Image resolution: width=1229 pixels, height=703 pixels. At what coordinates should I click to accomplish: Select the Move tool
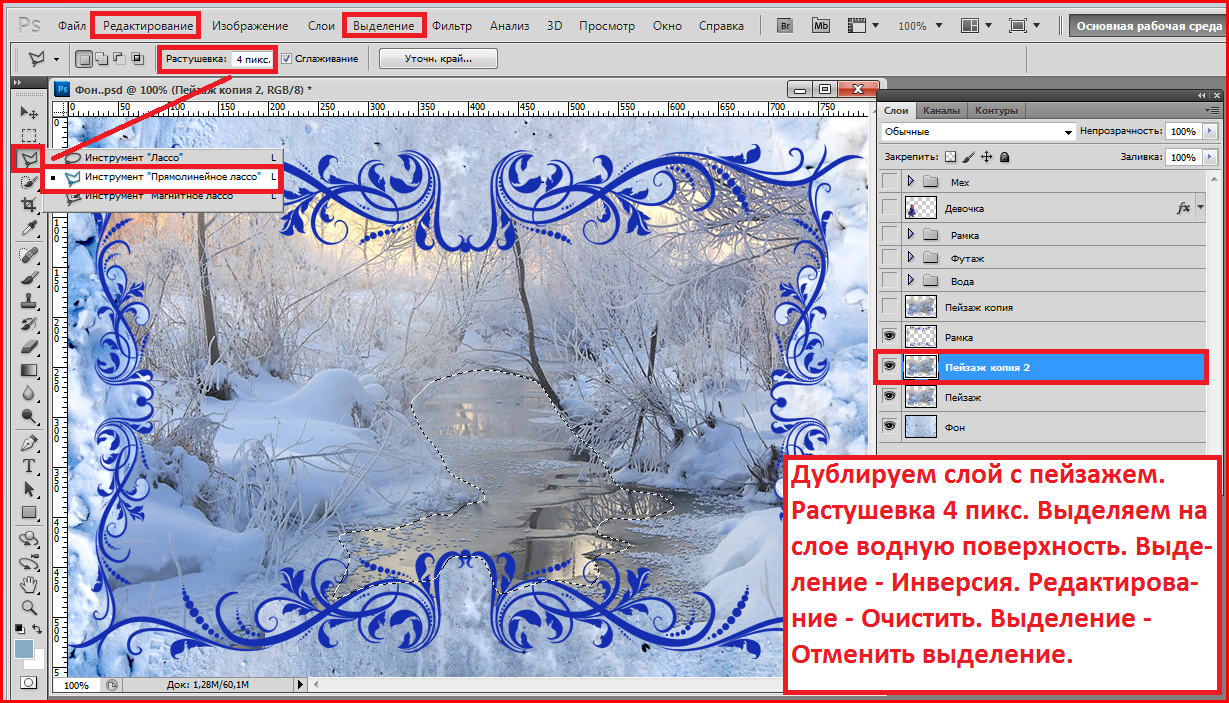[x=29, y=112]
